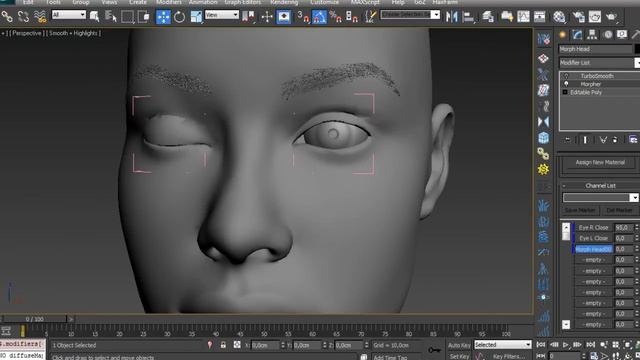Image resolution: width=640 pixels, height=360 pixels.
Task: Click the Eye R Close channel button
Action: [x=593, y=227]
